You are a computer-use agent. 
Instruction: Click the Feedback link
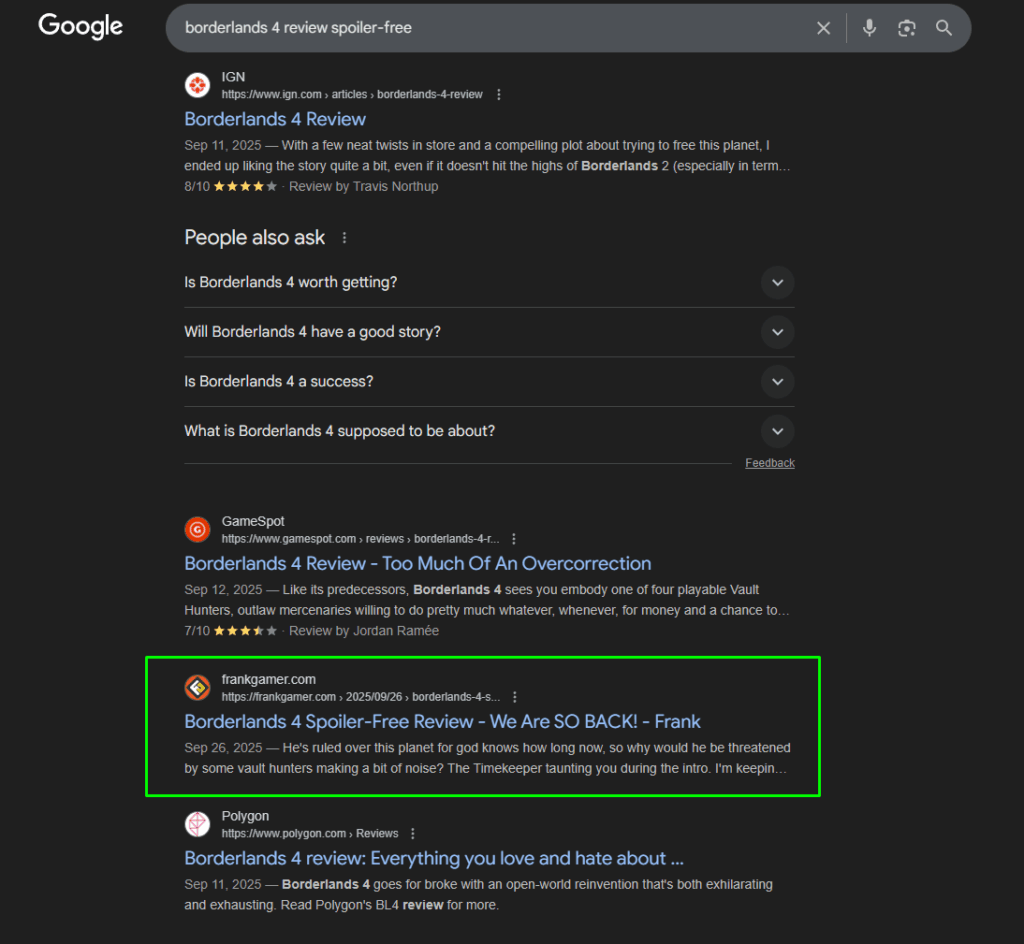coord(769,463)
